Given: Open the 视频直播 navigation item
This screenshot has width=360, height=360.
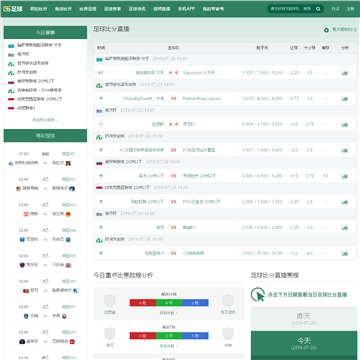Looking at the screenshot, I should (162, 9).
